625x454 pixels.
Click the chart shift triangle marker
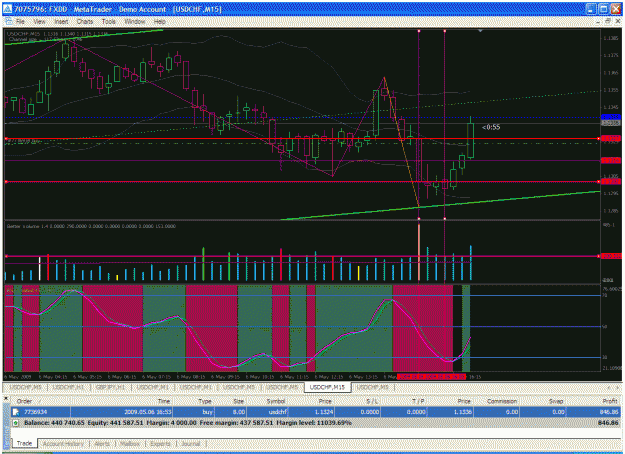coord(480,31)
